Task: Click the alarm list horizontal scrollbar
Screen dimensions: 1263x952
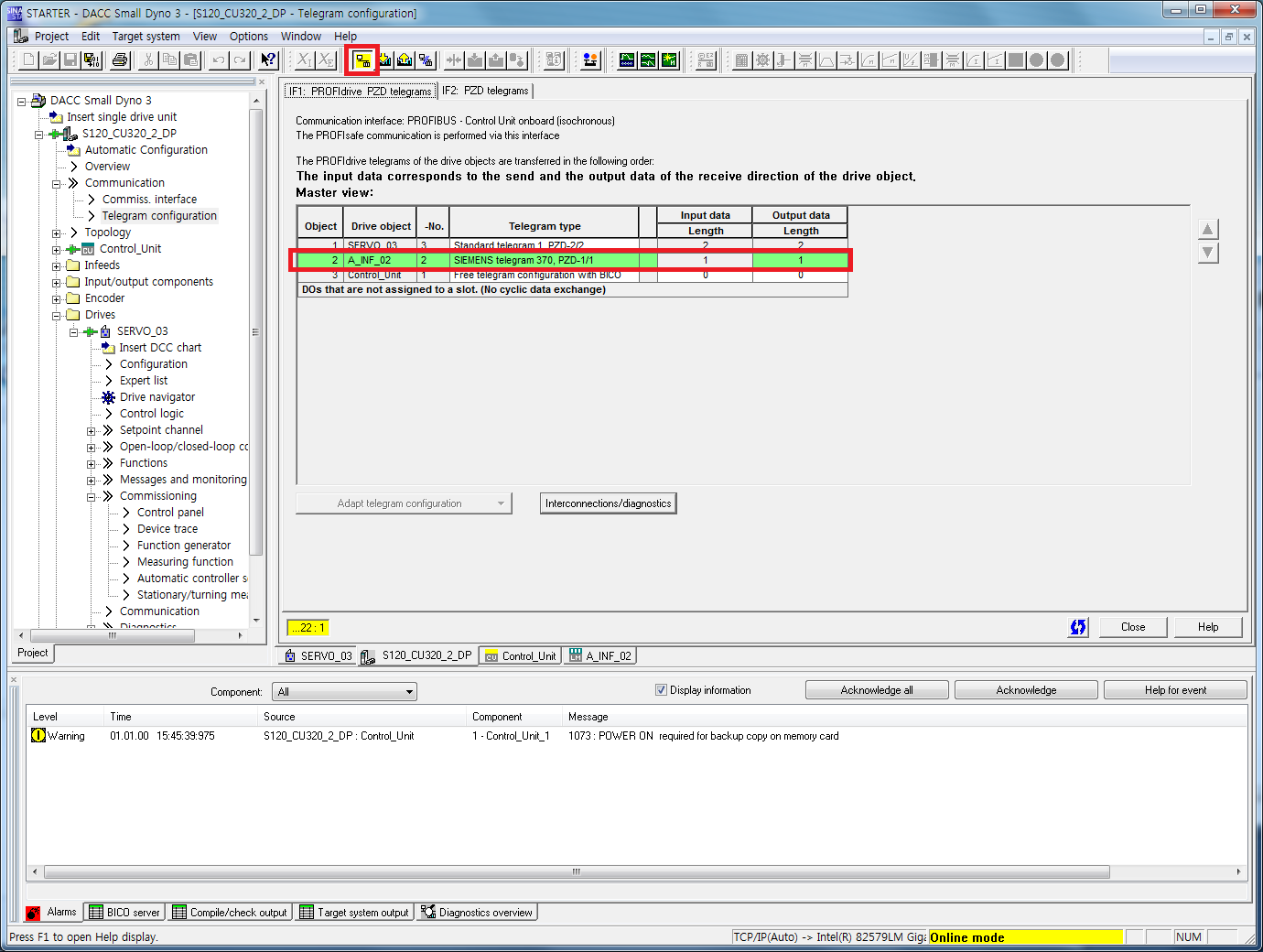Action: (577, 871)
